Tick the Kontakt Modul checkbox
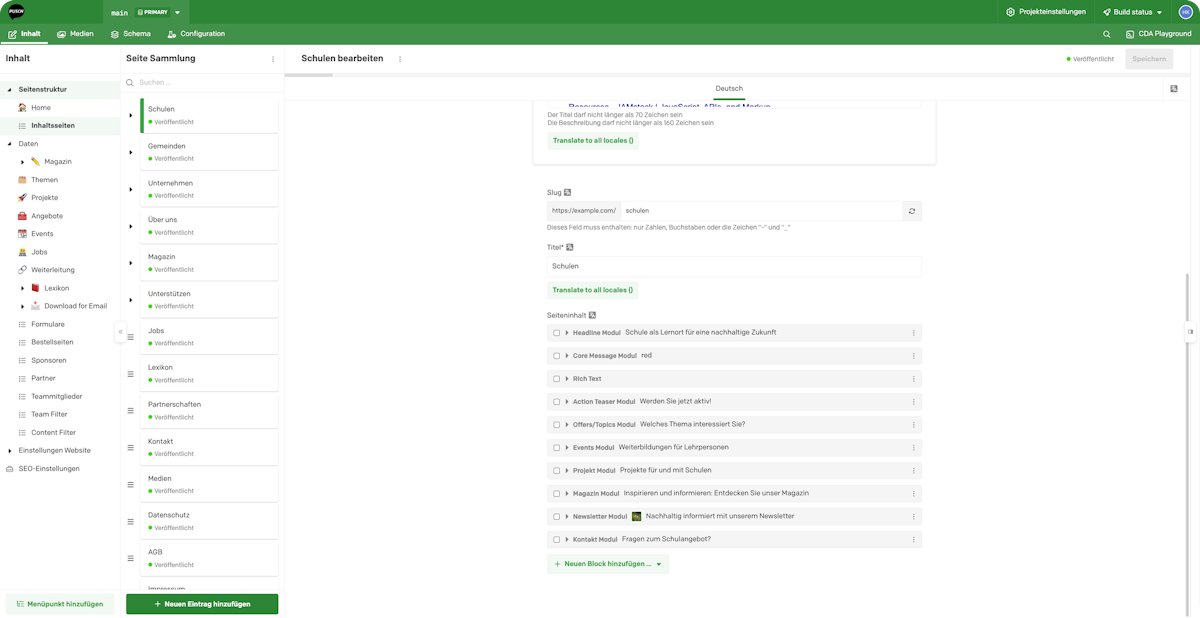The width and height of the screenshot is (1200, 618). (x=557, y=539)
